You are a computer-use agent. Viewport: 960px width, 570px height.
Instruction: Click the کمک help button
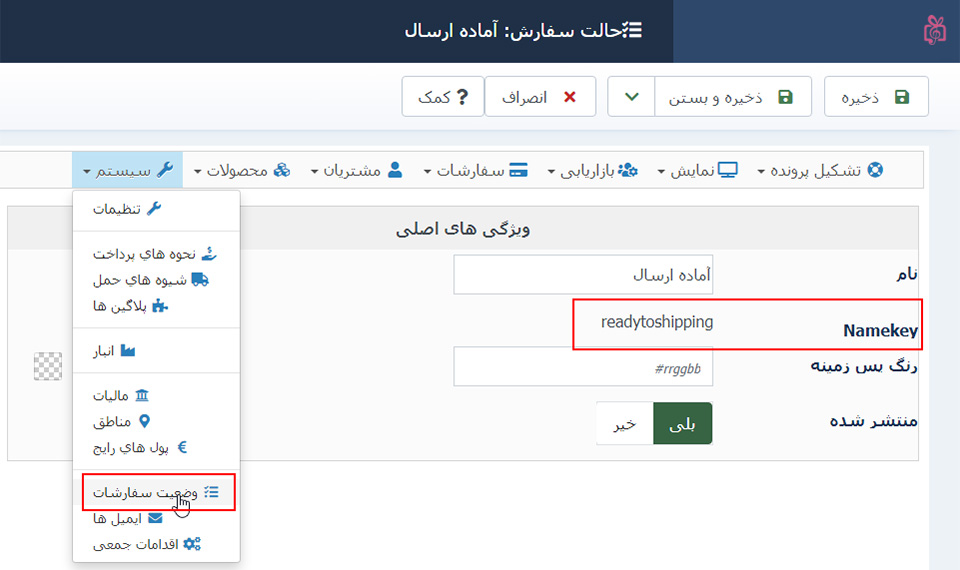443,97
